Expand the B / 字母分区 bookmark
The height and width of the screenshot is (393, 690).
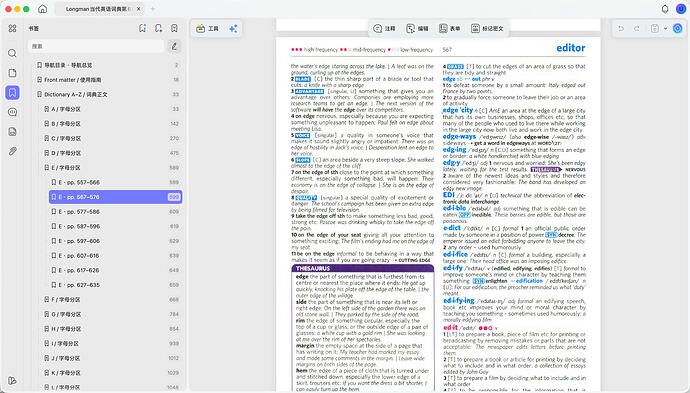pos(46,124)
